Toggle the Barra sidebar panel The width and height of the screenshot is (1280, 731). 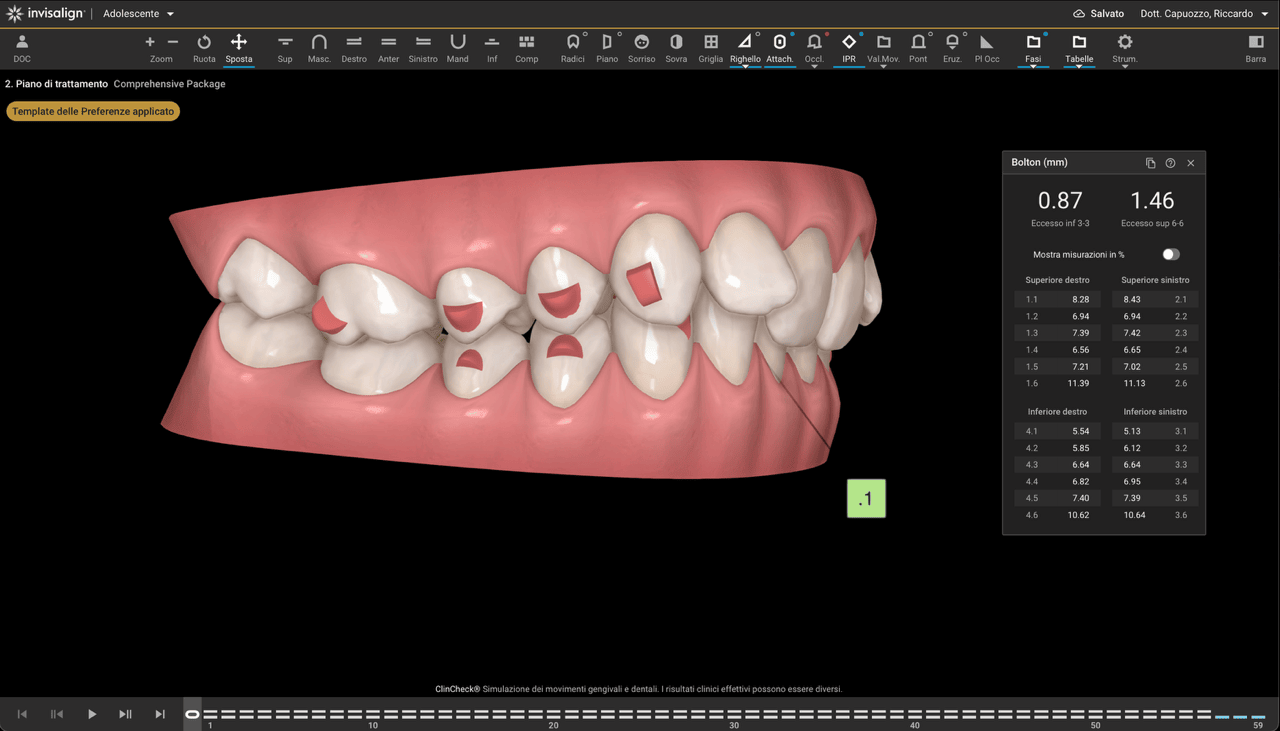pos(1256,48)
